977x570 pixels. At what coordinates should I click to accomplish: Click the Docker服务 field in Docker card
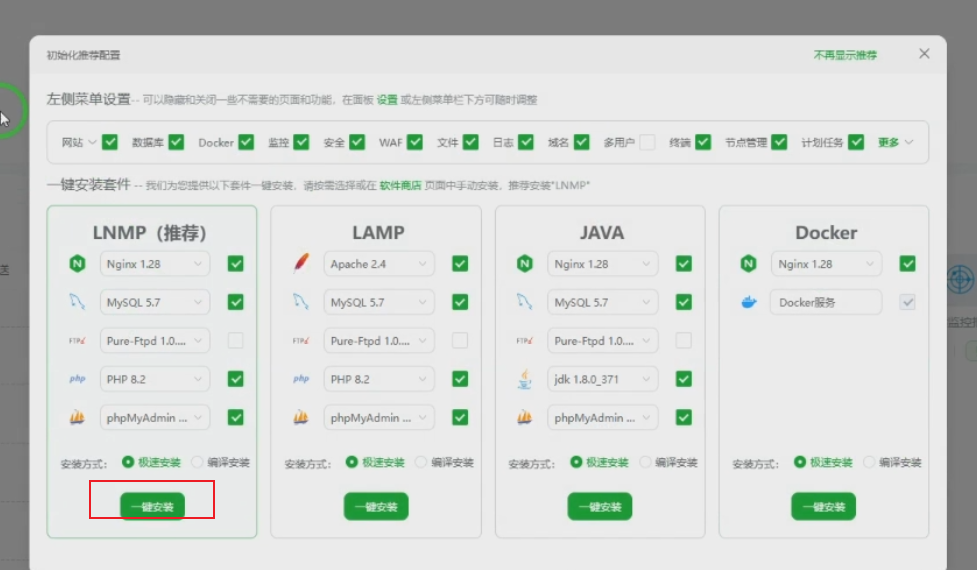[x=826, y=302]
